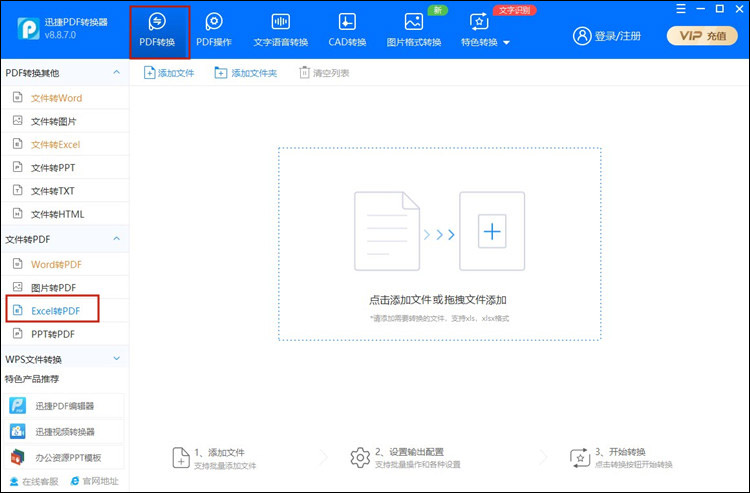Open the PDF转换 tab

pos(159,32)
